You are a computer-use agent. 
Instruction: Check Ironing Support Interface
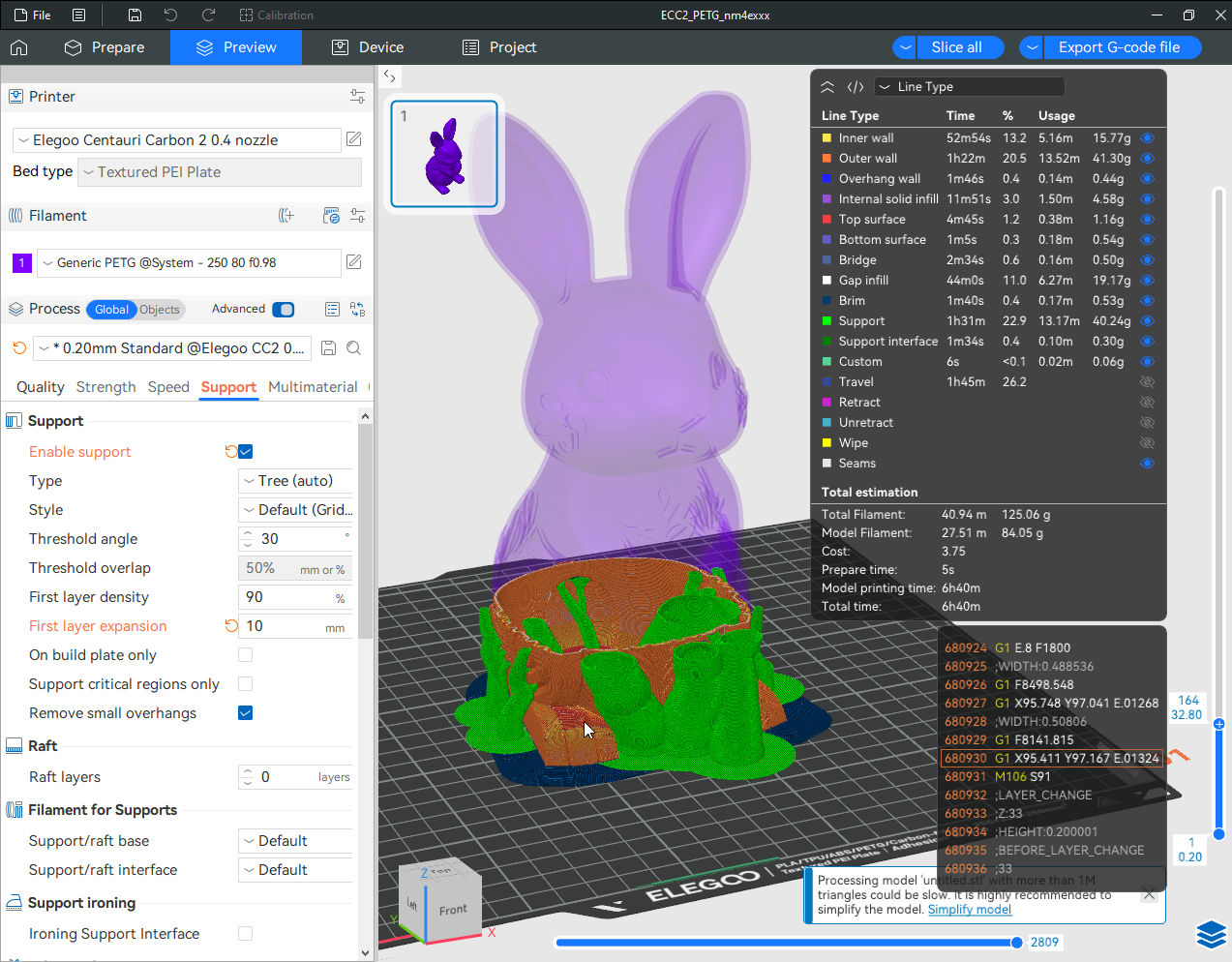pyautogui.click(x=246, y=934)
